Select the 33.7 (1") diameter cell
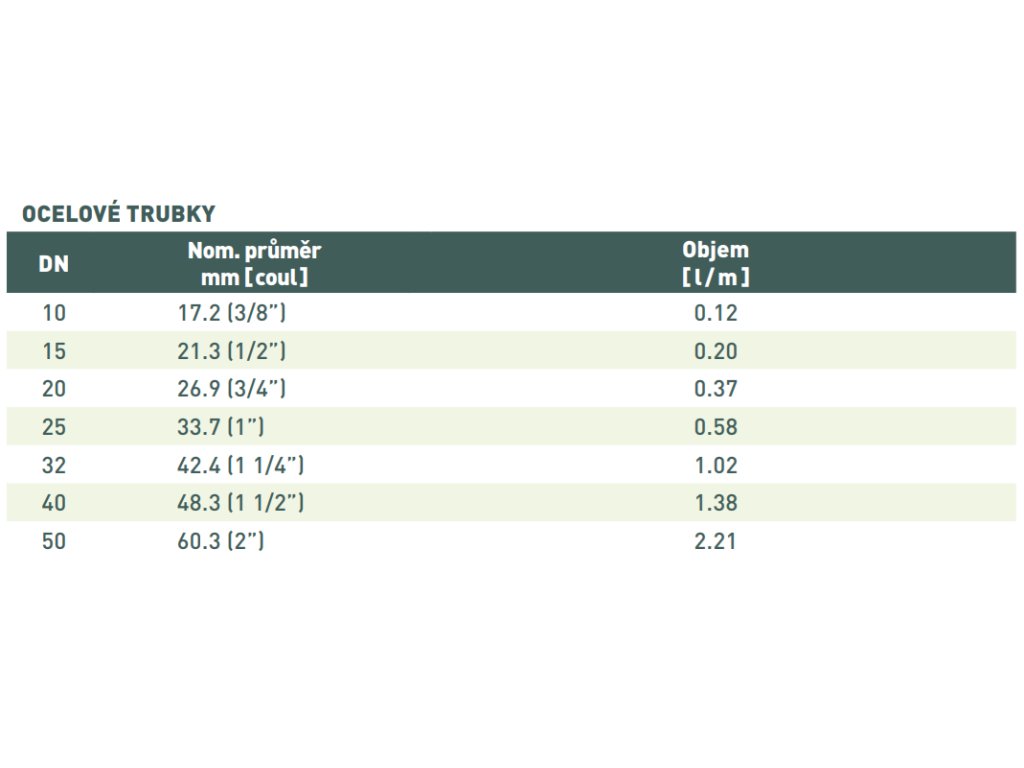The image size is (1024, 768). (x=221, y=427)
